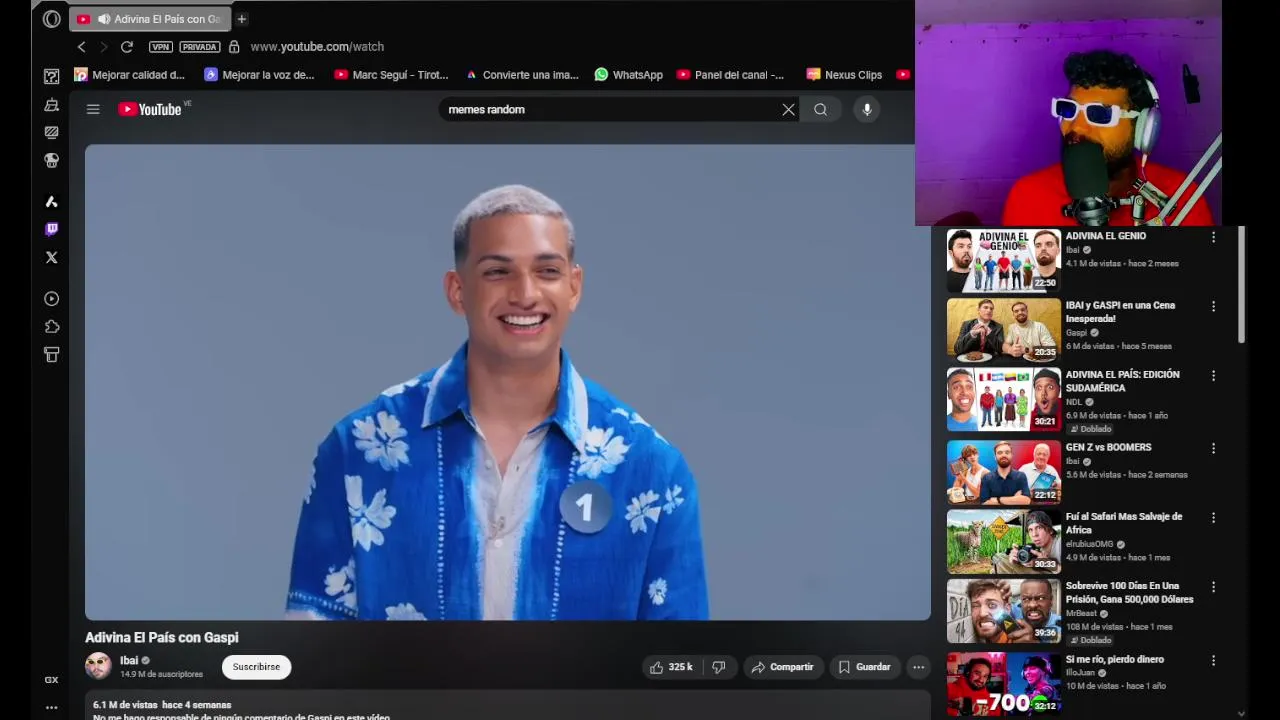Open sidebar setup three-dots menu
Image resolution: width=1280 pixels, height=720 pixels.
coord(51,707)
